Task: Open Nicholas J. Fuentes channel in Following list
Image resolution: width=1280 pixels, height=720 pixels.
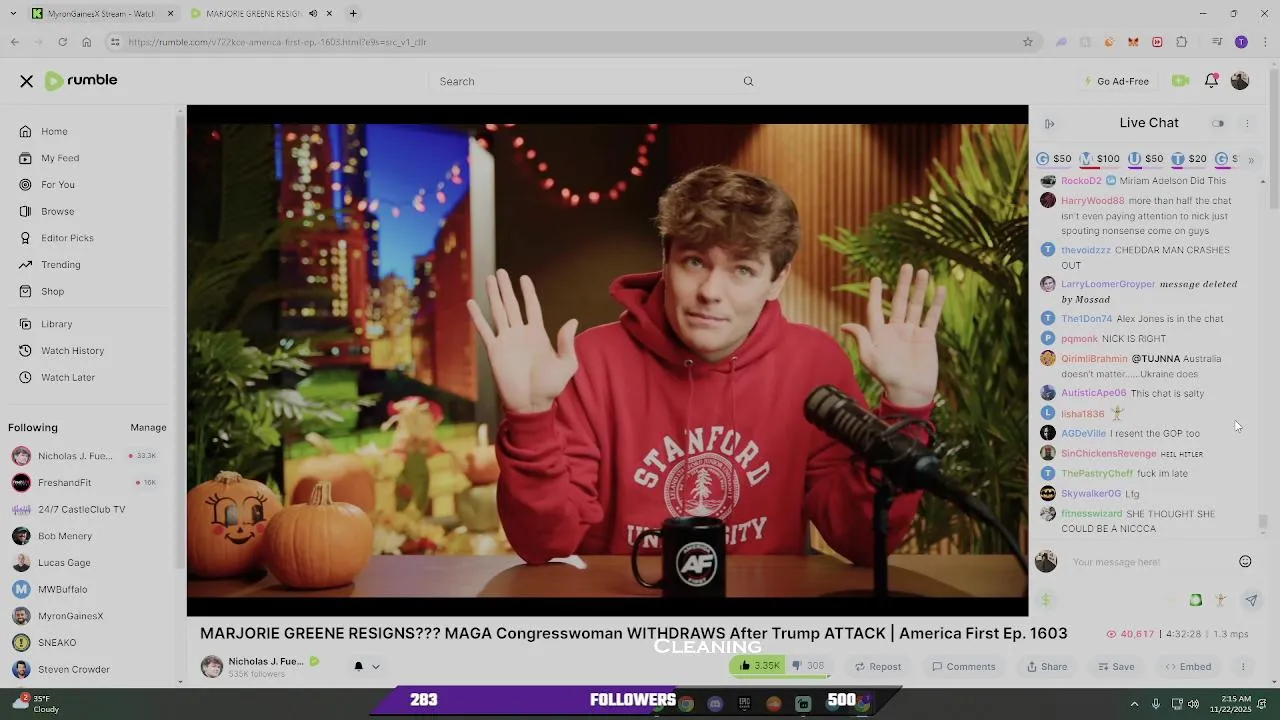Action: (75, 456)
